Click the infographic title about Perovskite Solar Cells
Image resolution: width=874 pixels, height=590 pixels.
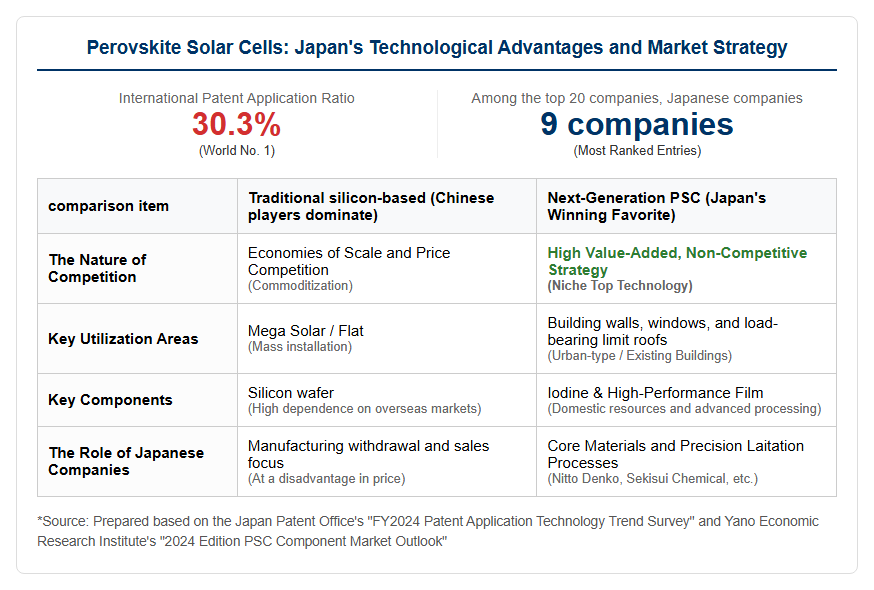436,47
